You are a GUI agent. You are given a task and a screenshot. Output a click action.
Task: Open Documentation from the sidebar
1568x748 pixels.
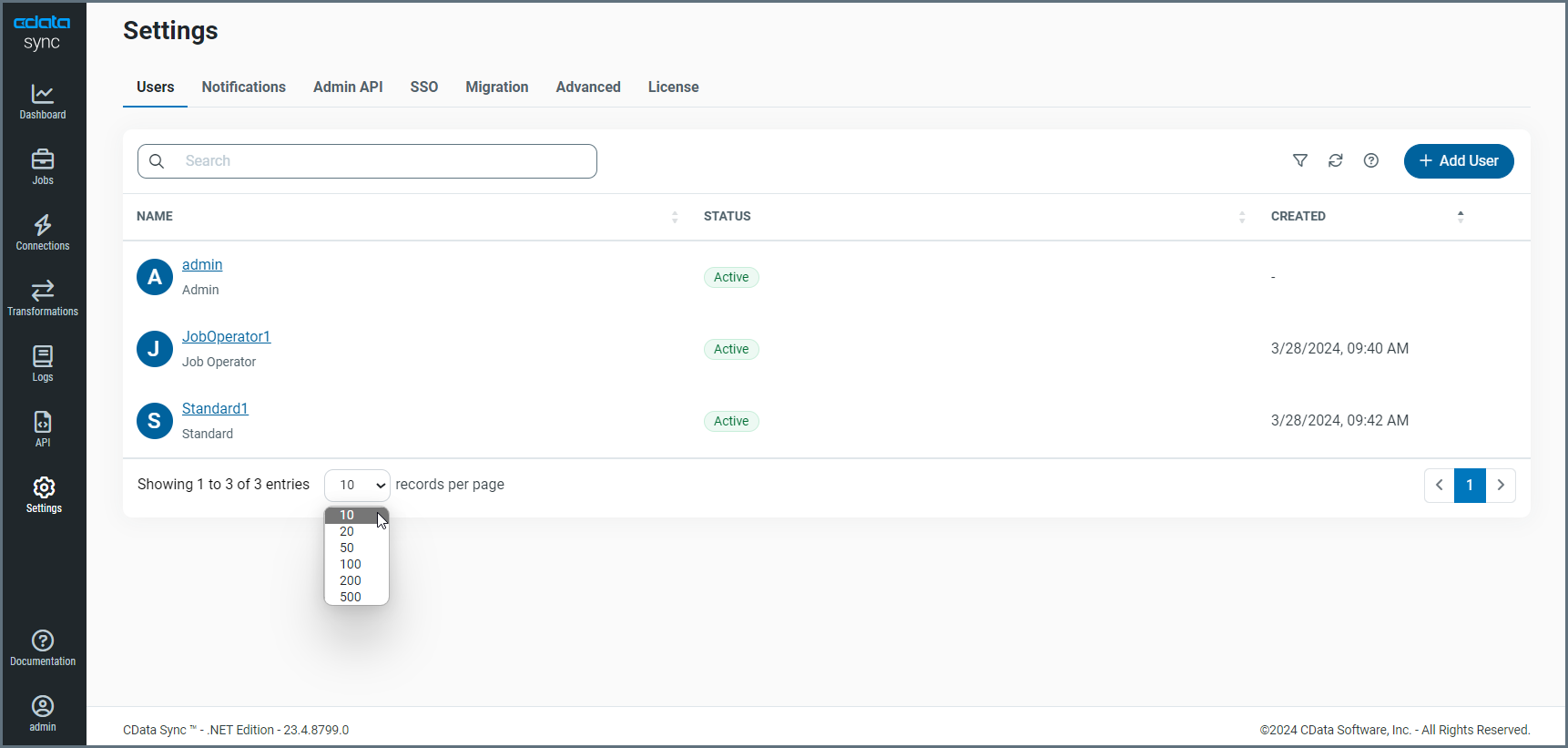point(43,648)
